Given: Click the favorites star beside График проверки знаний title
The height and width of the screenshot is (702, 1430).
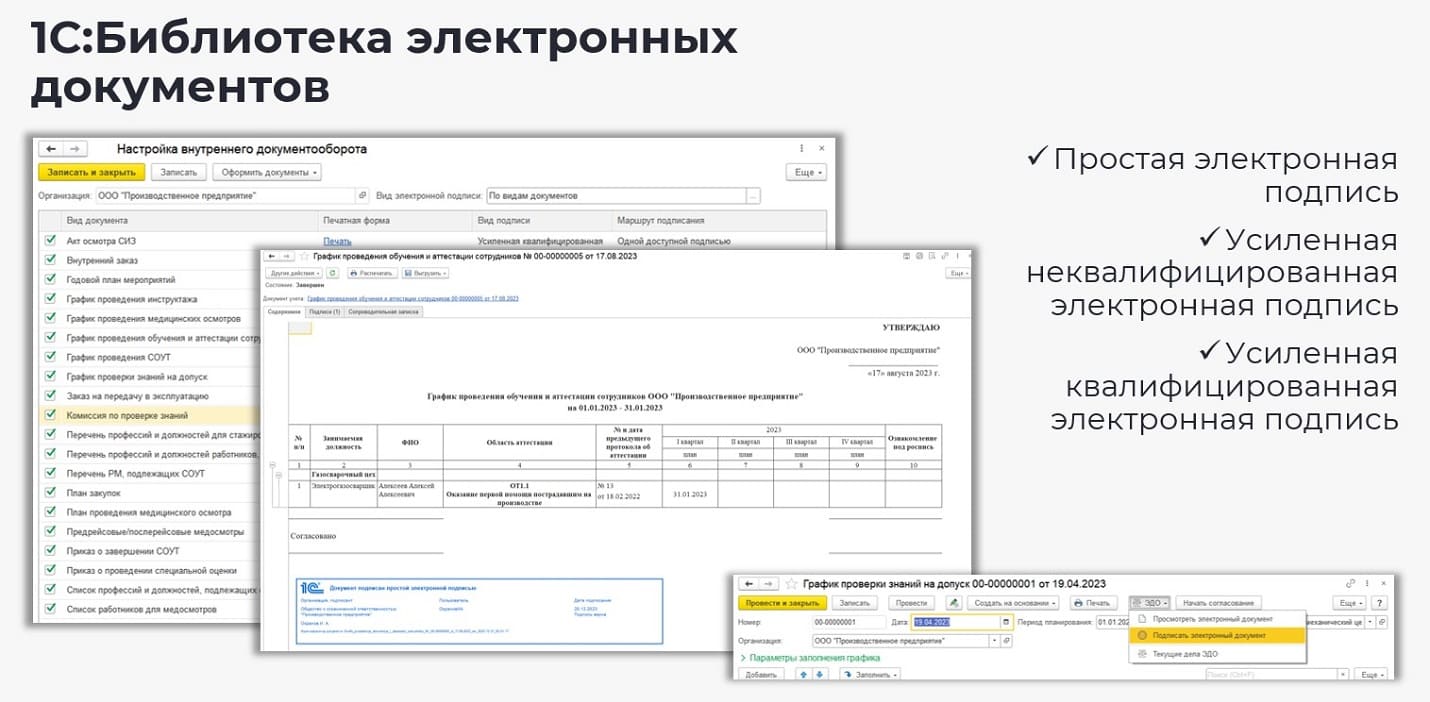Looking at the screenshot, I should coord(792,583).
